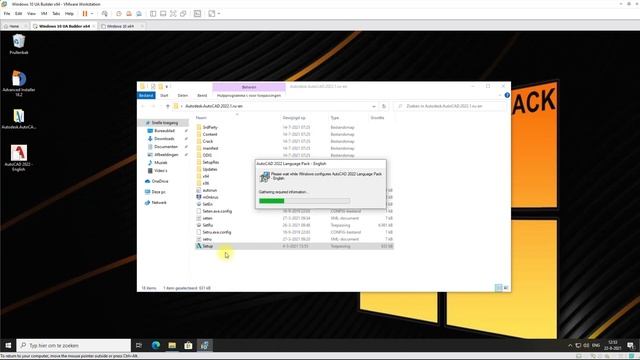Open snapshot manager icon
640x360 pixels.
tap(139, 13)
